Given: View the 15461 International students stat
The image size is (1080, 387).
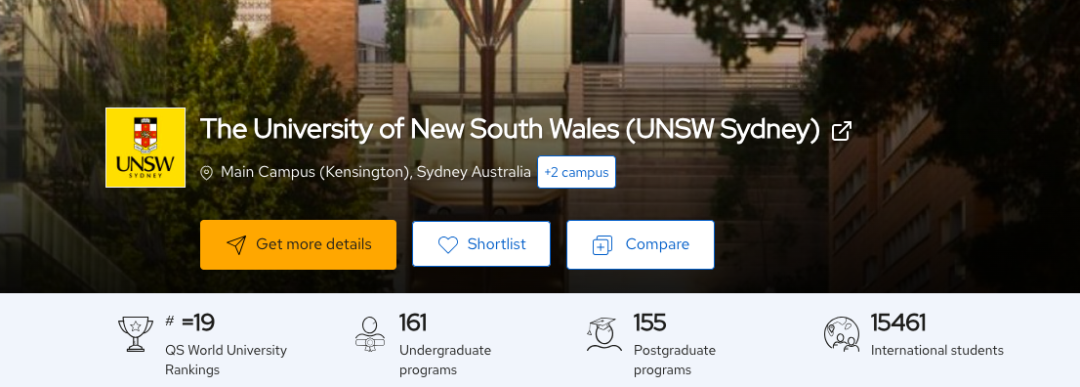Looking at the screenshot, I should click(x=937, y=335).
